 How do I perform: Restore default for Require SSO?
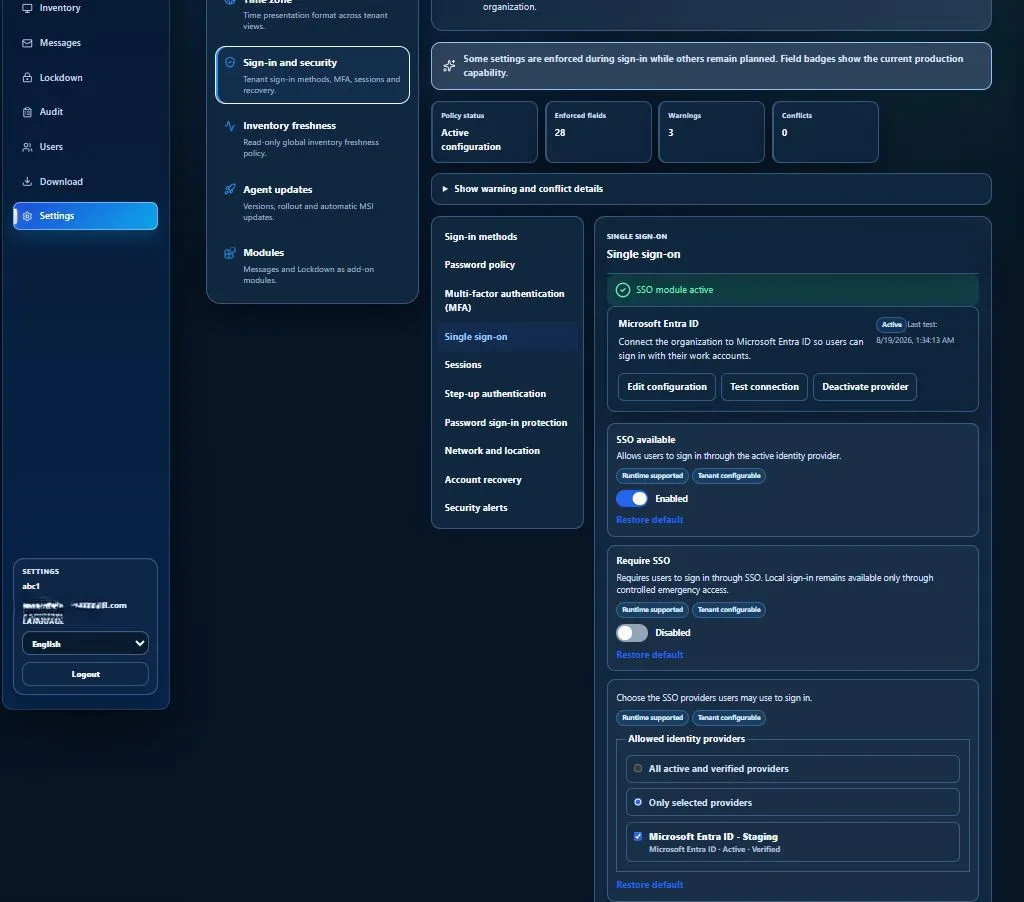click(x=650, y=654)
